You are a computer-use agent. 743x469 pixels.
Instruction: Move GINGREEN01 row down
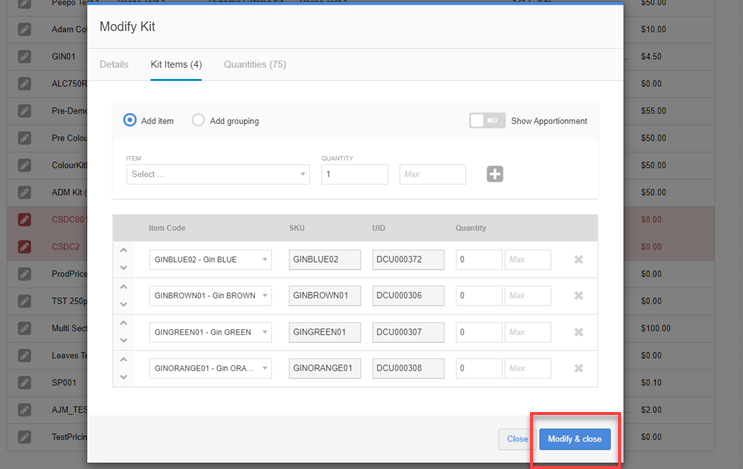tap(124, 340)
